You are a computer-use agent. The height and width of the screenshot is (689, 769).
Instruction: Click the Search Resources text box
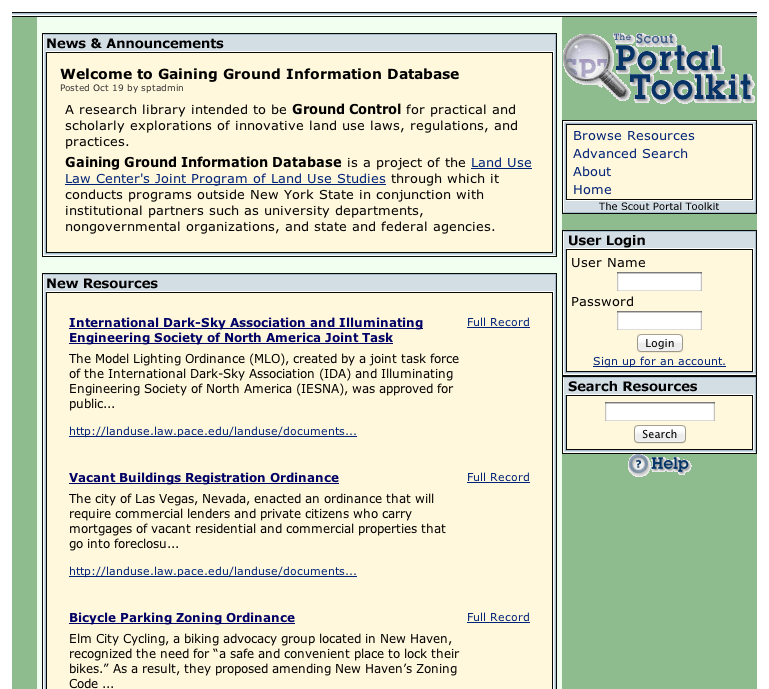coord(659,412)
